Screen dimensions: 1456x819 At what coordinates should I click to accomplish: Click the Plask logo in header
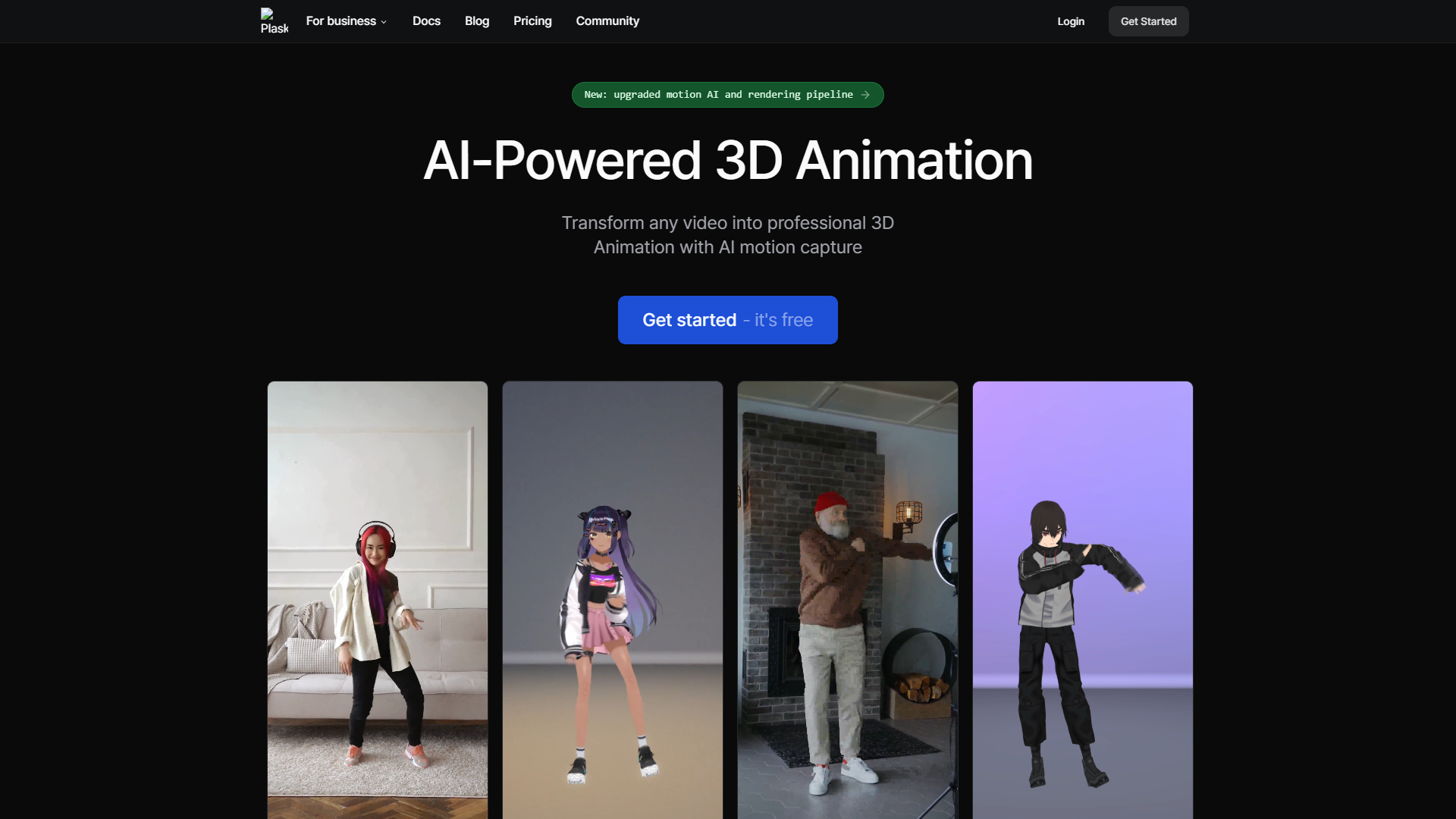click(x=274, y=28)
